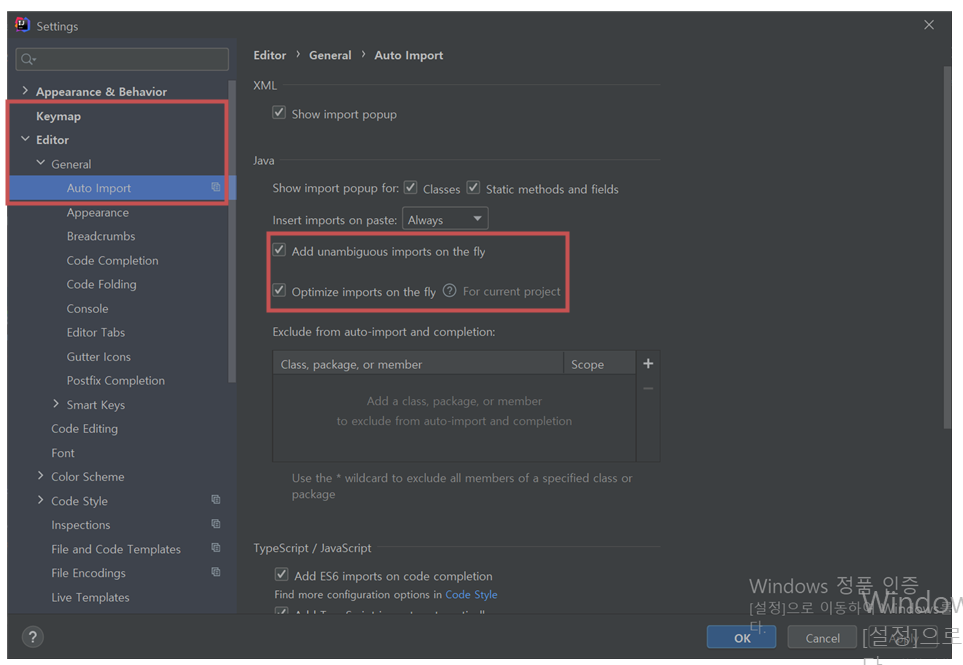Click Editor in the breadcrumb path
Image resolution: width=963 pixels, height=665 pixels.
[270, 55]
